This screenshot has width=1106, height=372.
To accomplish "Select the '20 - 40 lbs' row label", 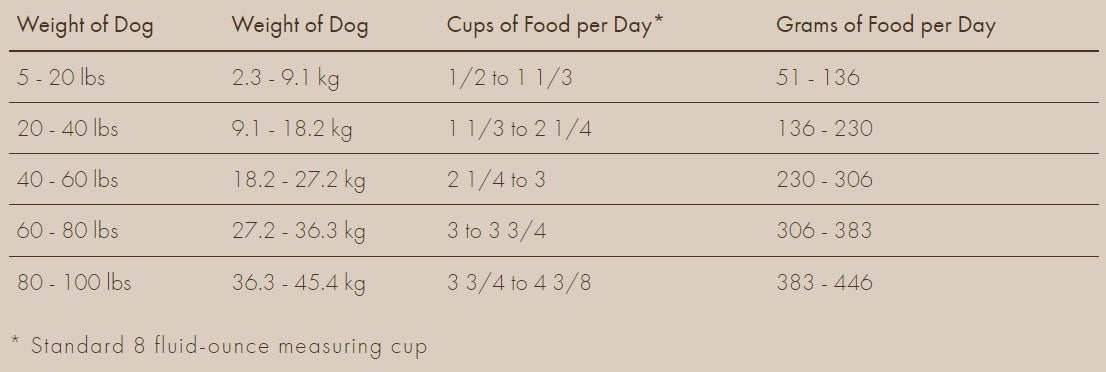I will coord(68,128).
